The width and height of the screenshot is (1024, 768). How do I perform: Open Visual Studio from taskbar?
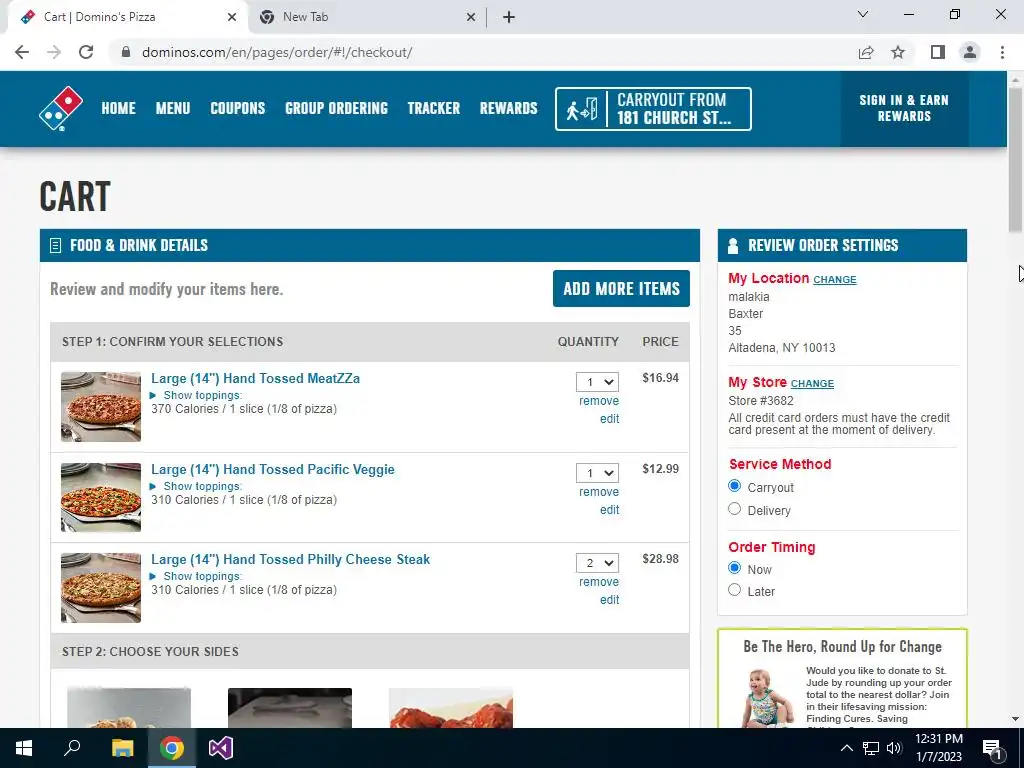pyautogui.click(x=221, y=748)
